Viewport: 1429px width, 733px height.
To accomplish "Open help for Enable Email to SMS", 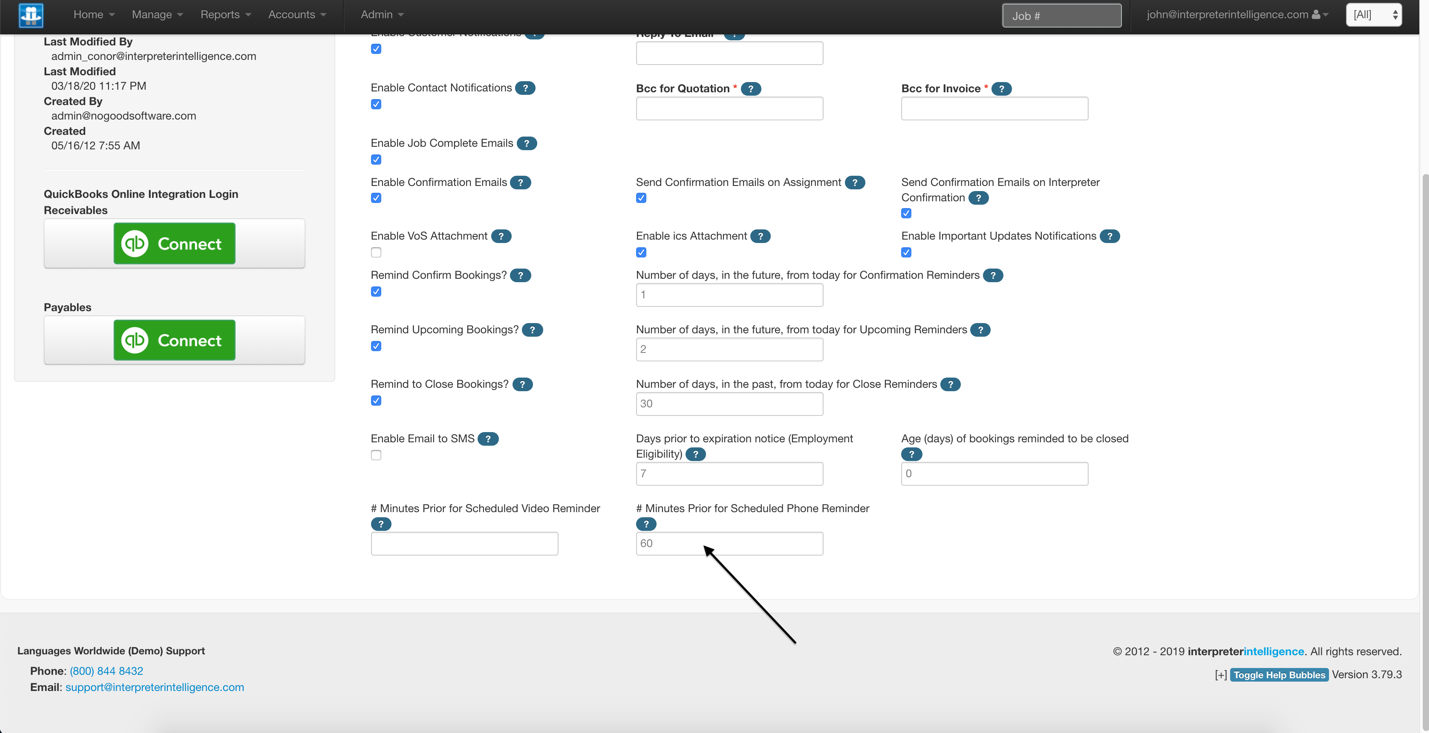I will 488,438.
